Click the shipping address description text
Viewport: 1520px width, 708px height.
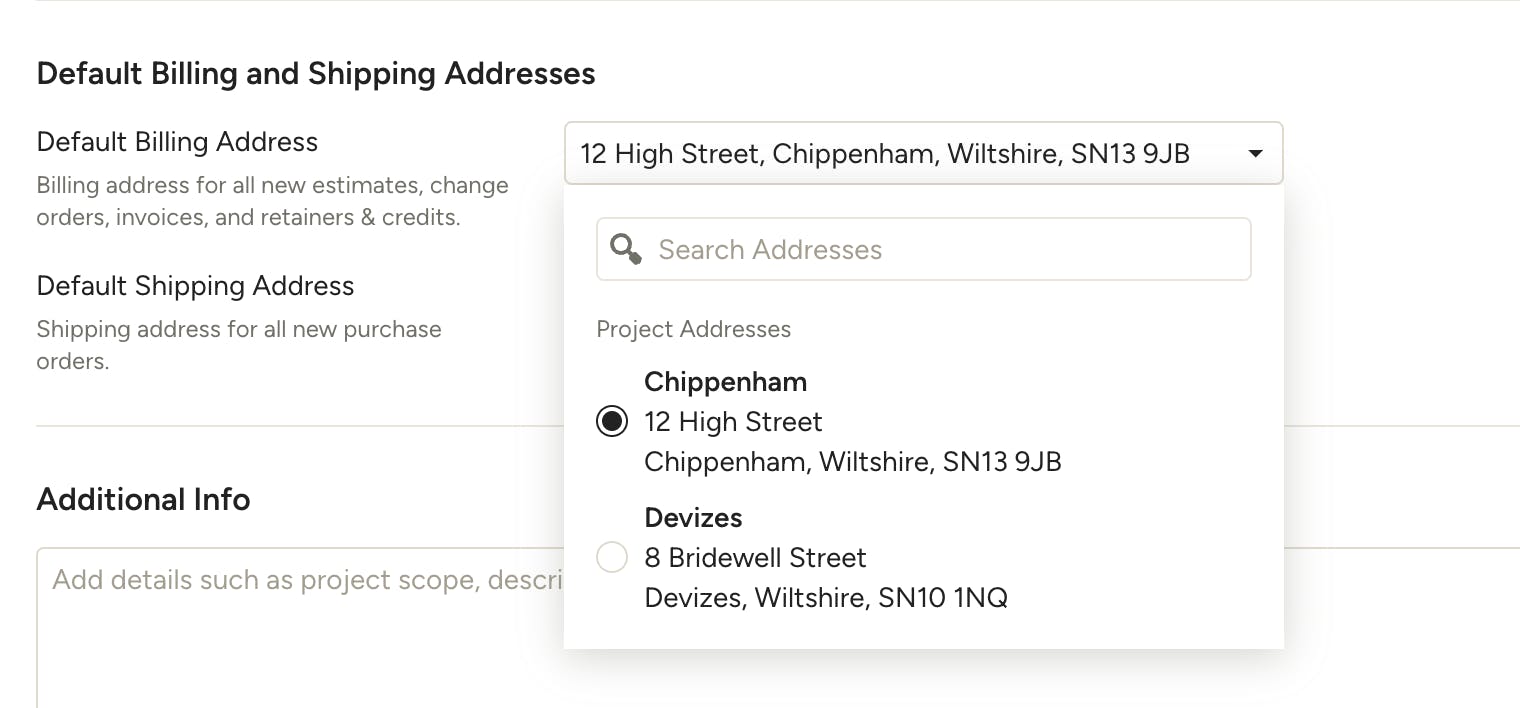(x=239, y=345)
